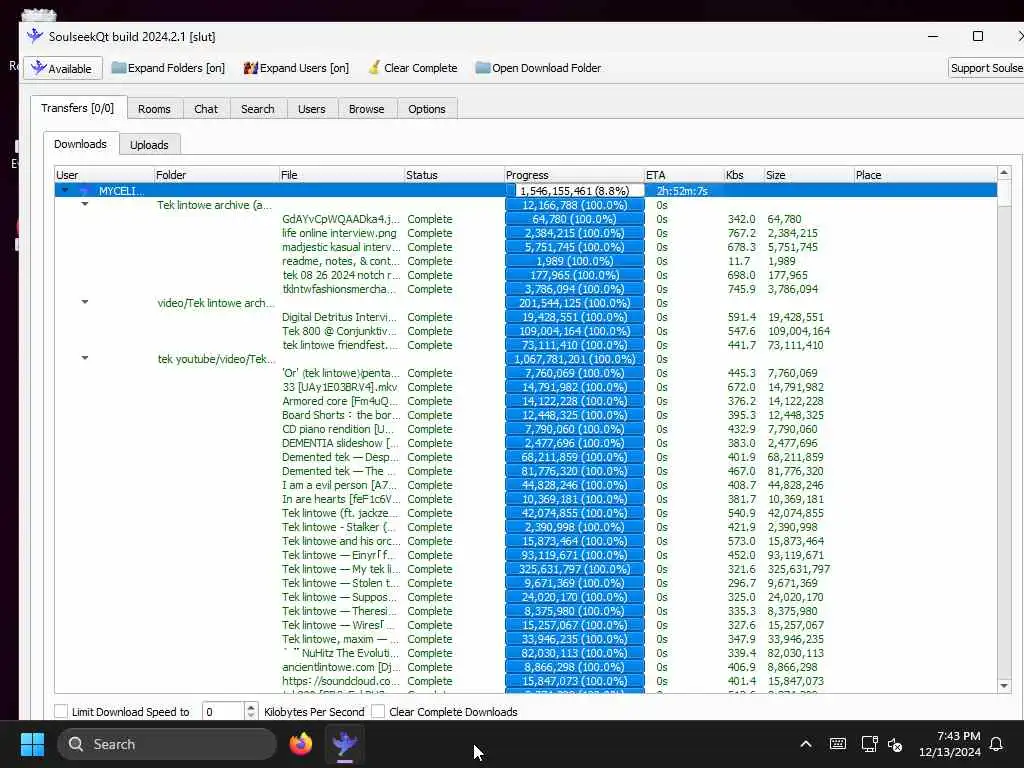Open the Users tab
The height and width of the screenshot is (768, 1024).
[312, 109]
